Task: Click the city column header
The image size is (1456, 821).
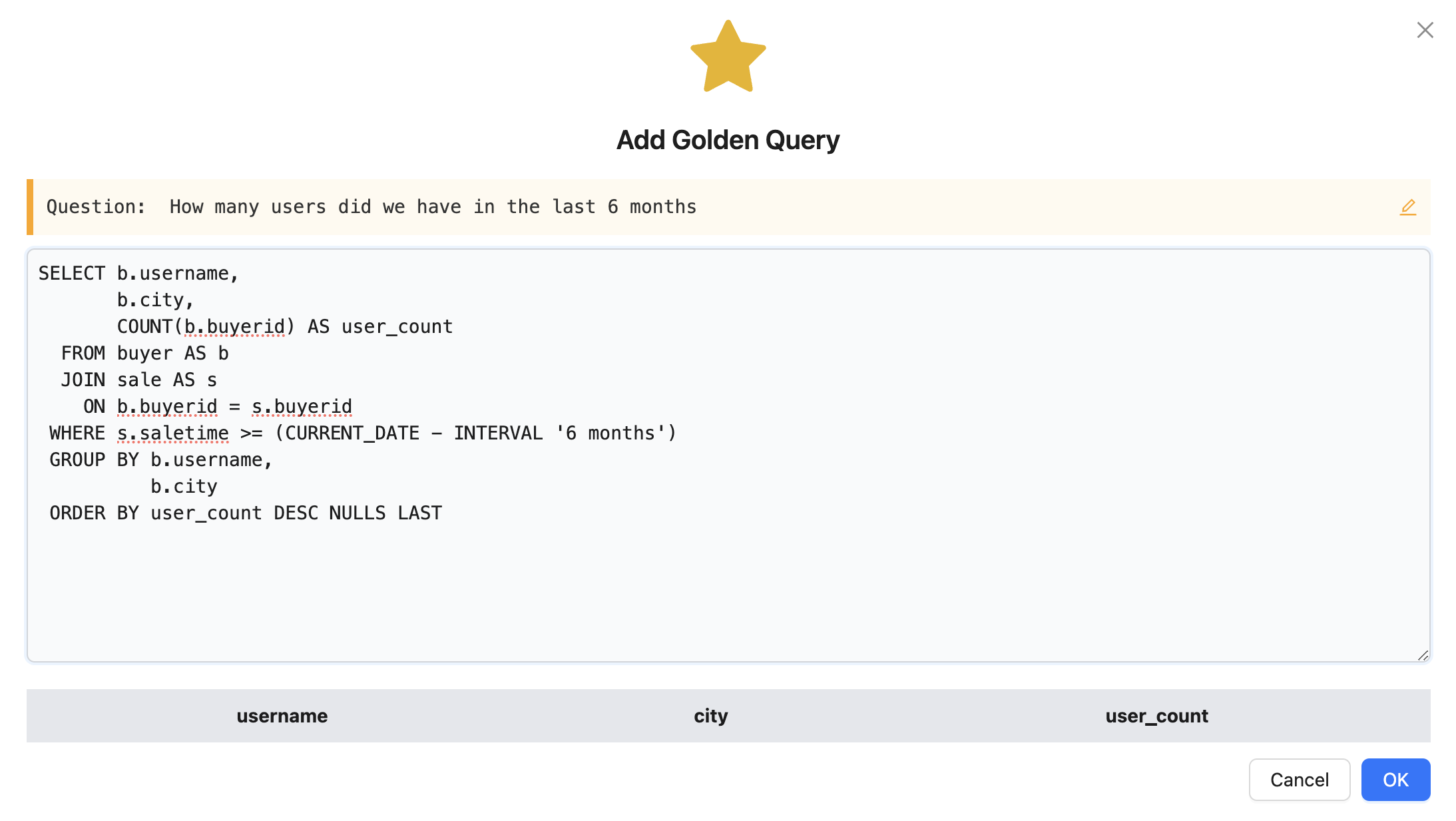Action: [712, 716]
